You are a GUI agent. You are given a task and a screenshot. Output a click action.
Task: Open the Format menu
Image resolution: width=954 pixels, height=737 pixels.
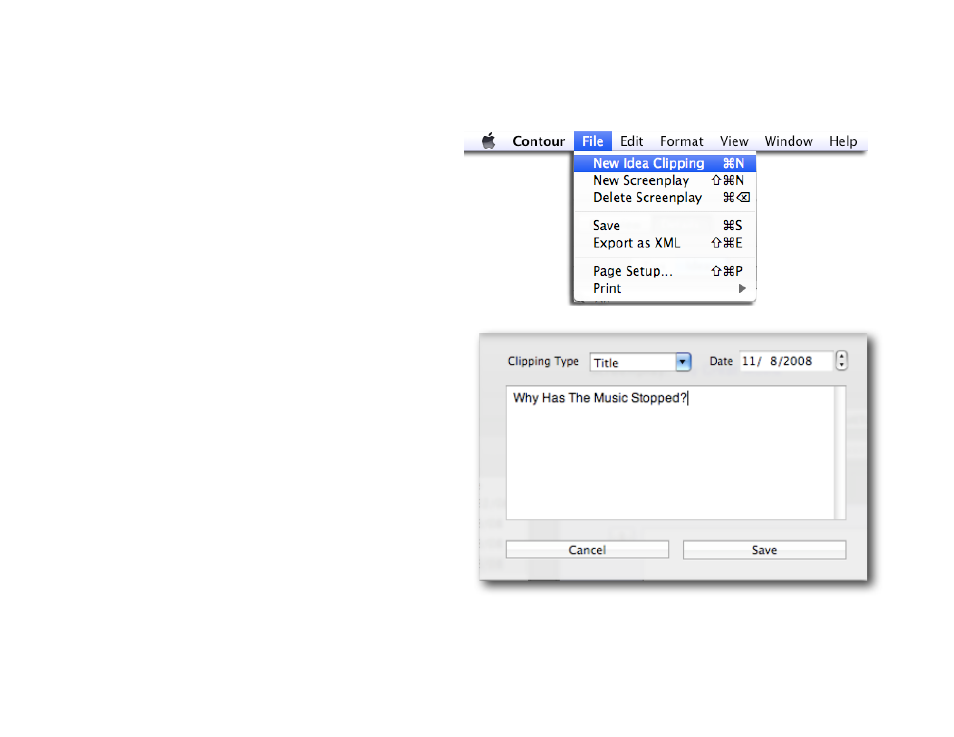[x=681, y=141]
